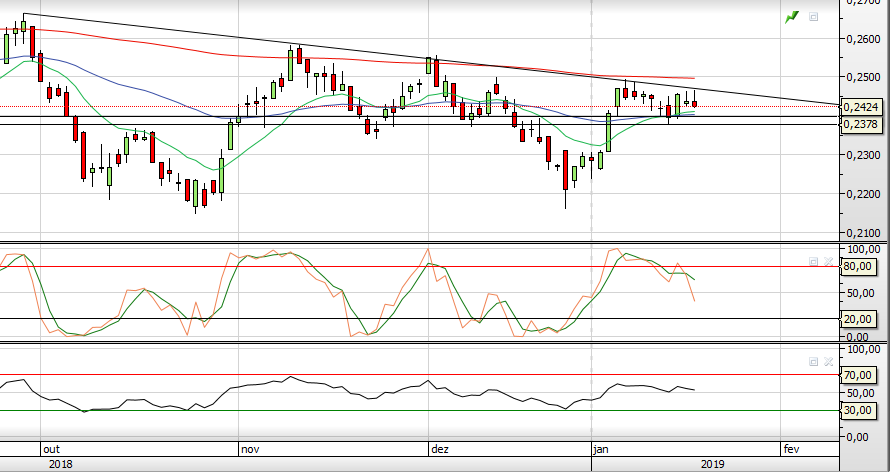The image size is (890, 472).
Task: Click the 'nov' month marker on timeline
Action: click(x=248, y=450)
